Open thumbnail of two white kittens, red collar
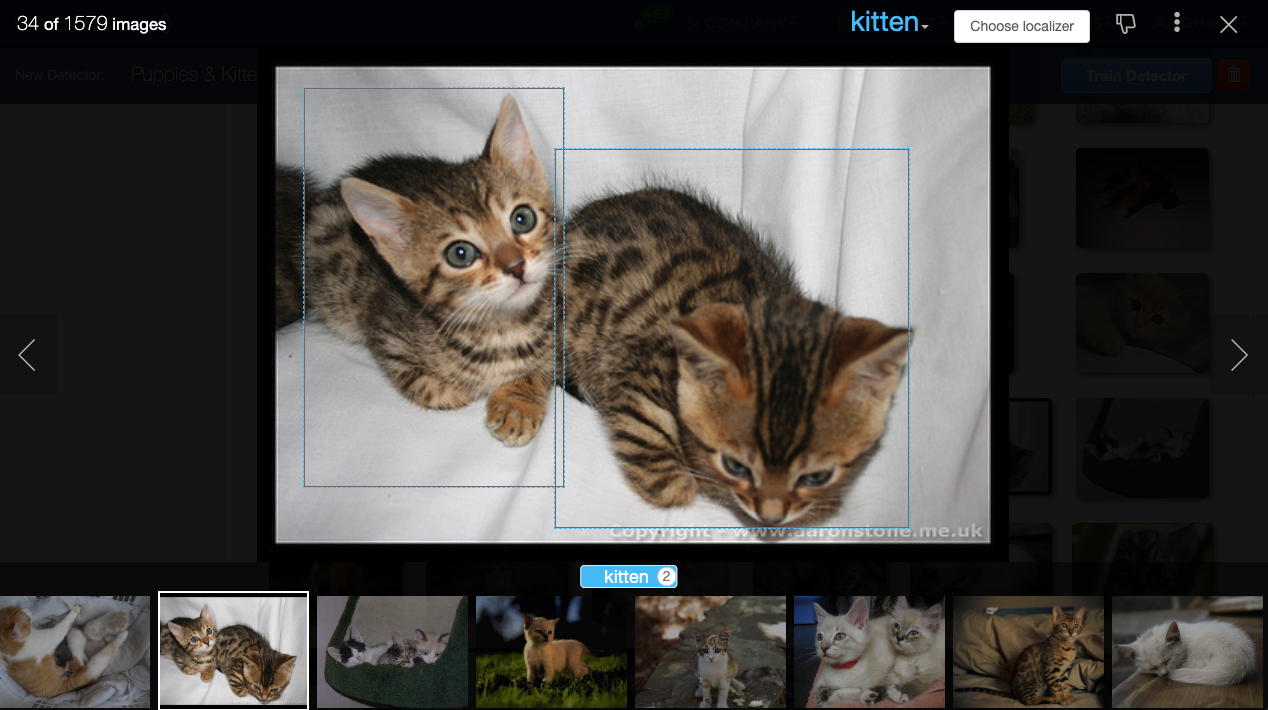 (x=869, y=652)
